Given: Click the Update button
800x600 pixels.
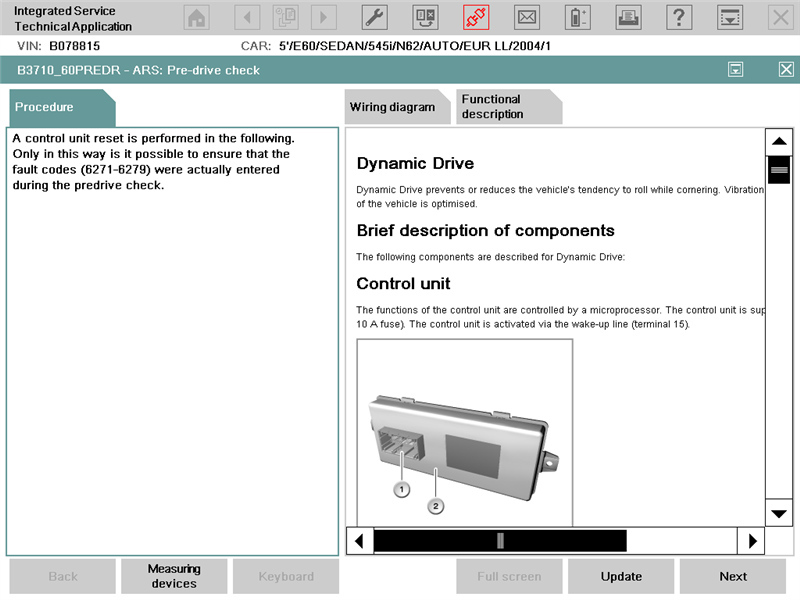Looking at the screenshot, I should tap(621, 577).
